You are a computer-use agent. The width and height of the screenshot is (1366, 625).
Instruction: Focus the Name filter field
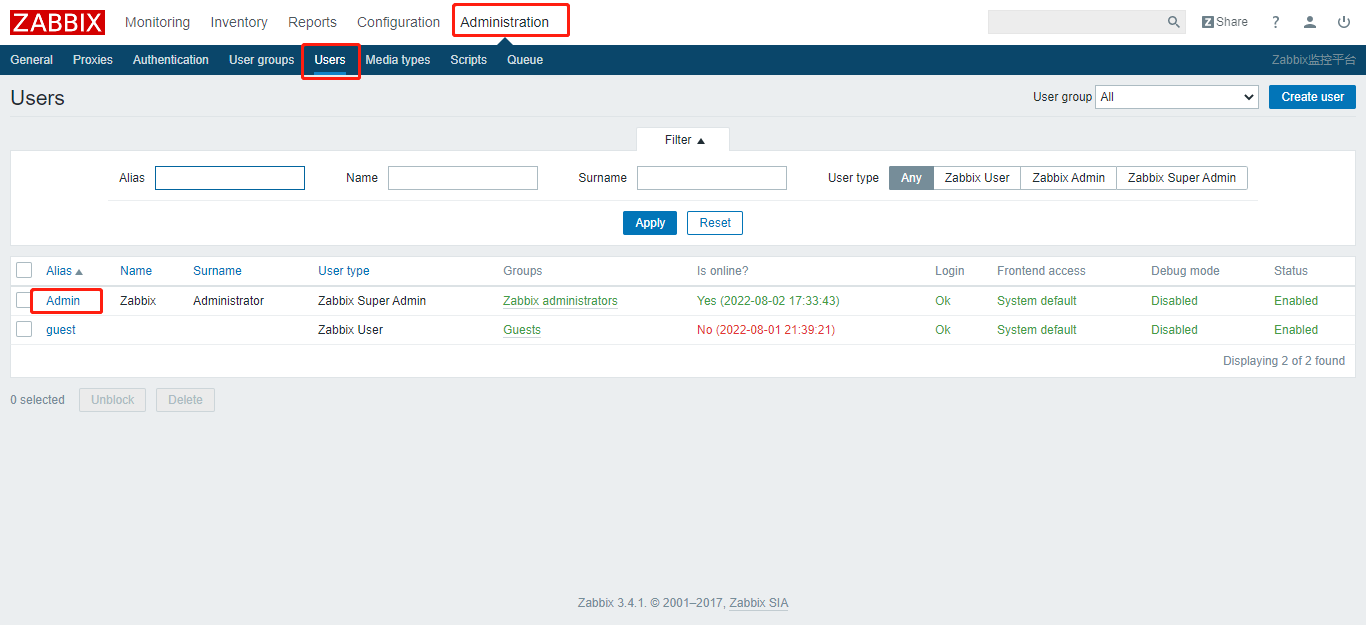coord(463,178)
